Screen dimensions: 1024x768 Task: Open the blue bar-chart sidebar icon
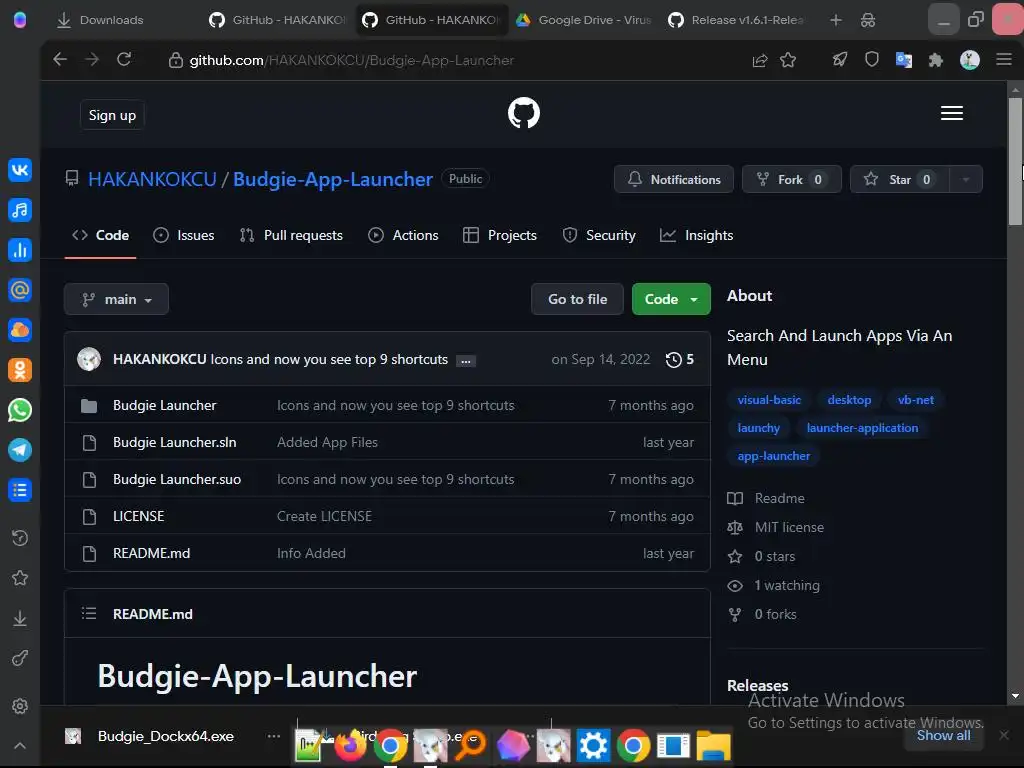pyautogui.click(x=20, y=249)
